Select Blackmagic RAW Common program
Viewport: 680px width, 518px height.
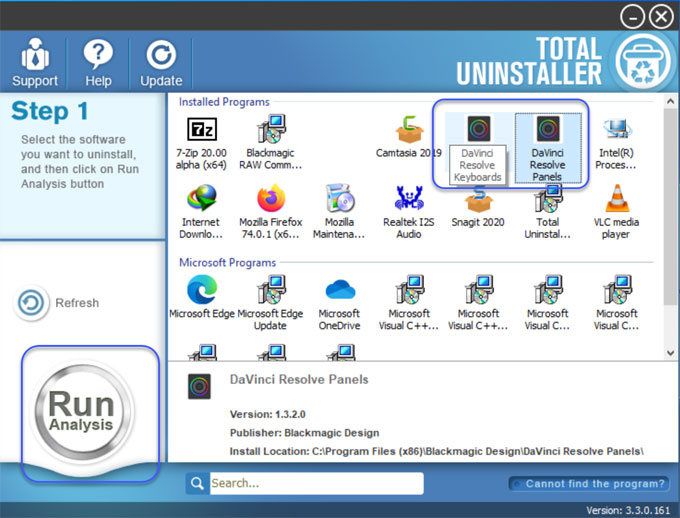271,143
